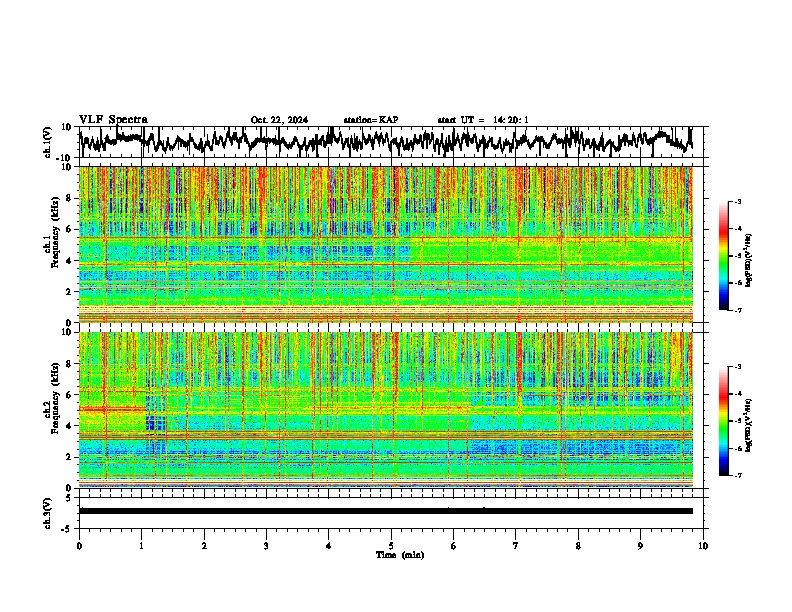Image resolution: width=792 pixels, height=612 pixels.
Task: Select the 'start UT = 14:20:1' text
Action: pos(483,120)
